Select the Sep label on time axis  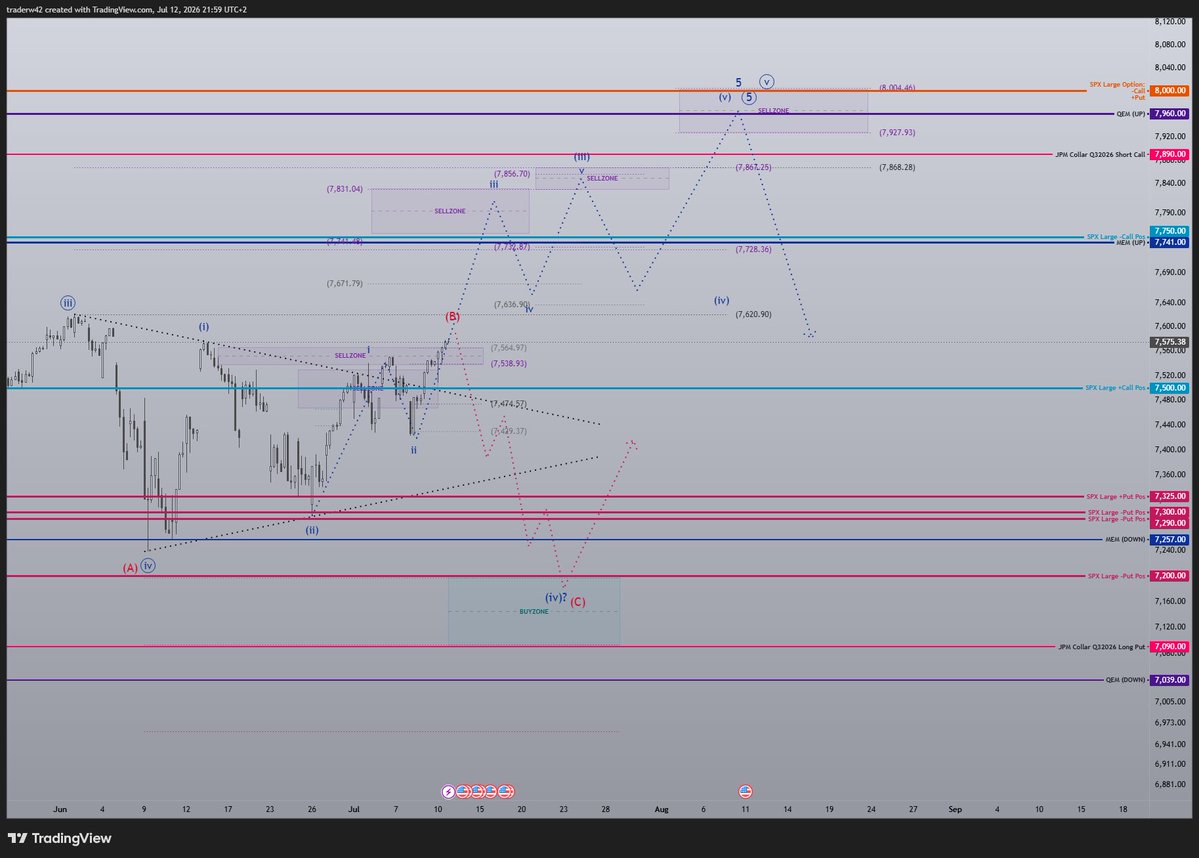click(x=955, y=809)
